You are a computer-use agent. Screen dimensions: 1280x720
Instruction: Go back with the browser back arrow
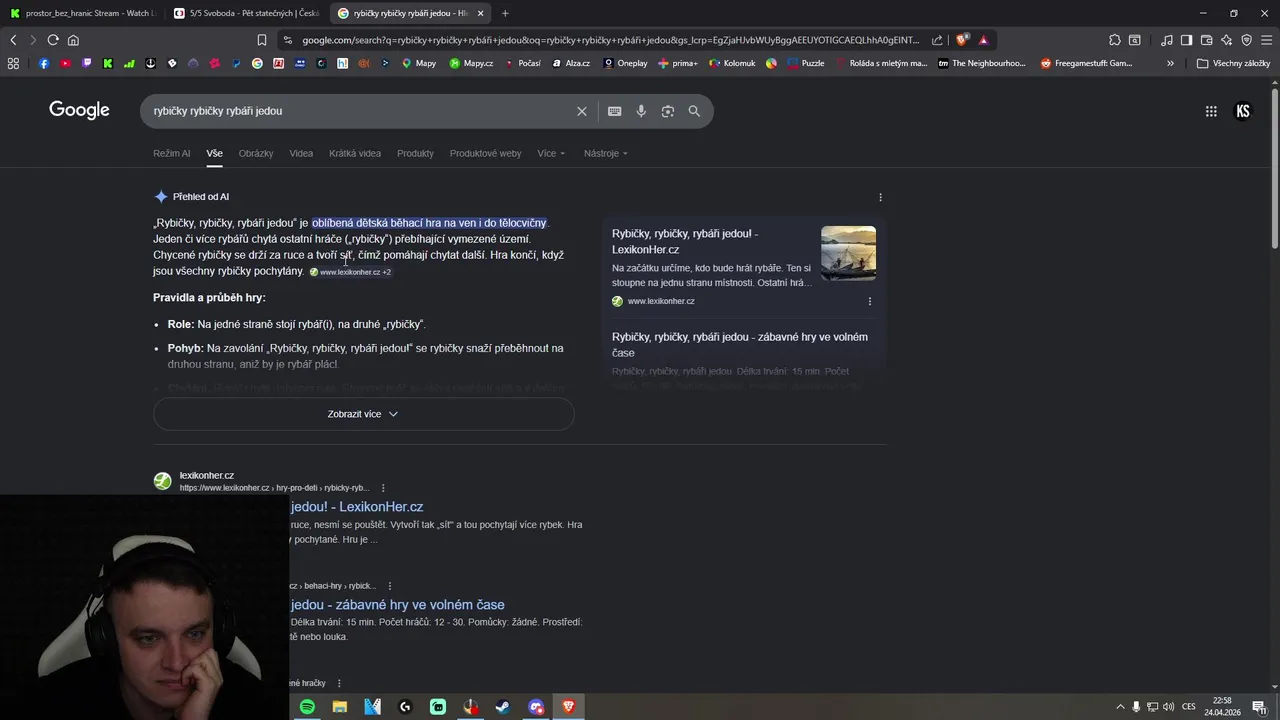[x=13, y=40]
